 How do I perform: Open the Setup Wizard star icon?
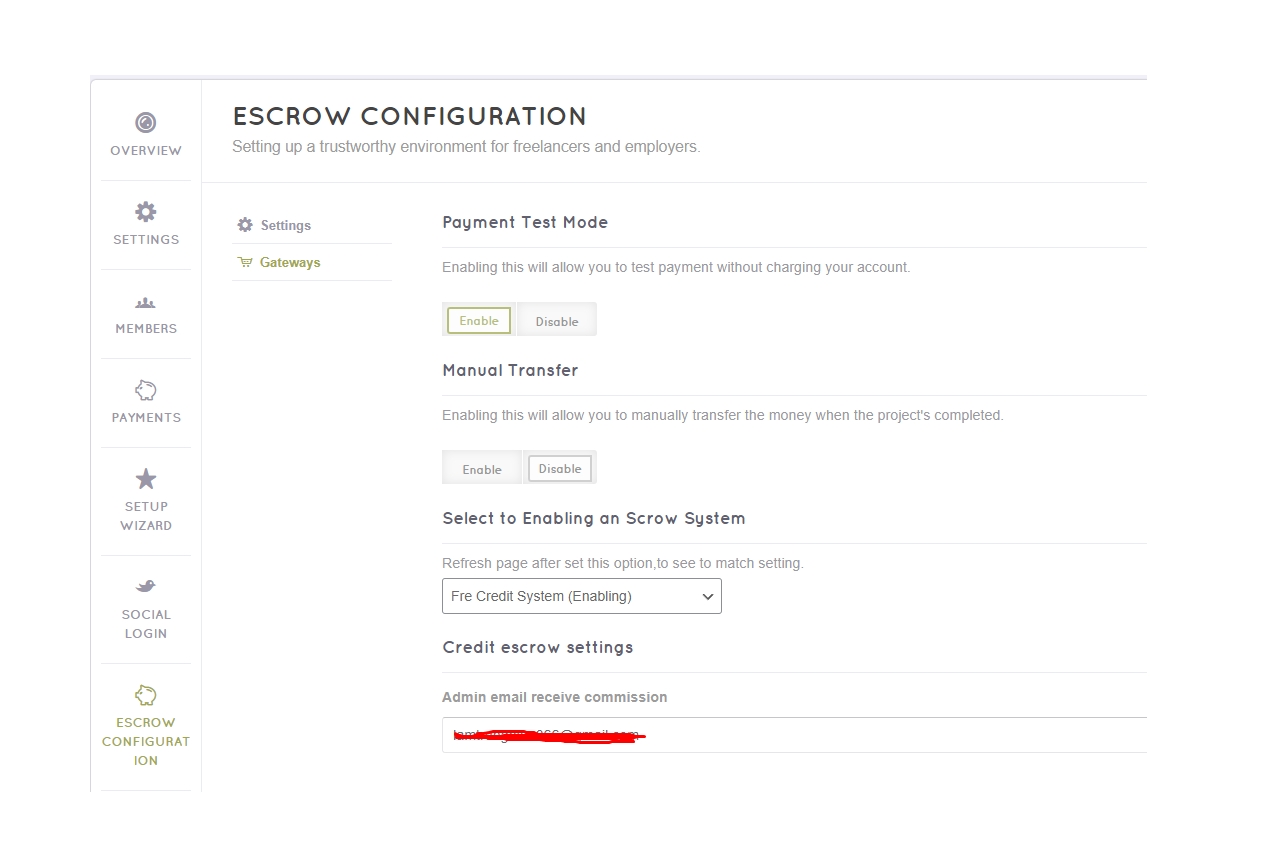[x=146, y=479]
